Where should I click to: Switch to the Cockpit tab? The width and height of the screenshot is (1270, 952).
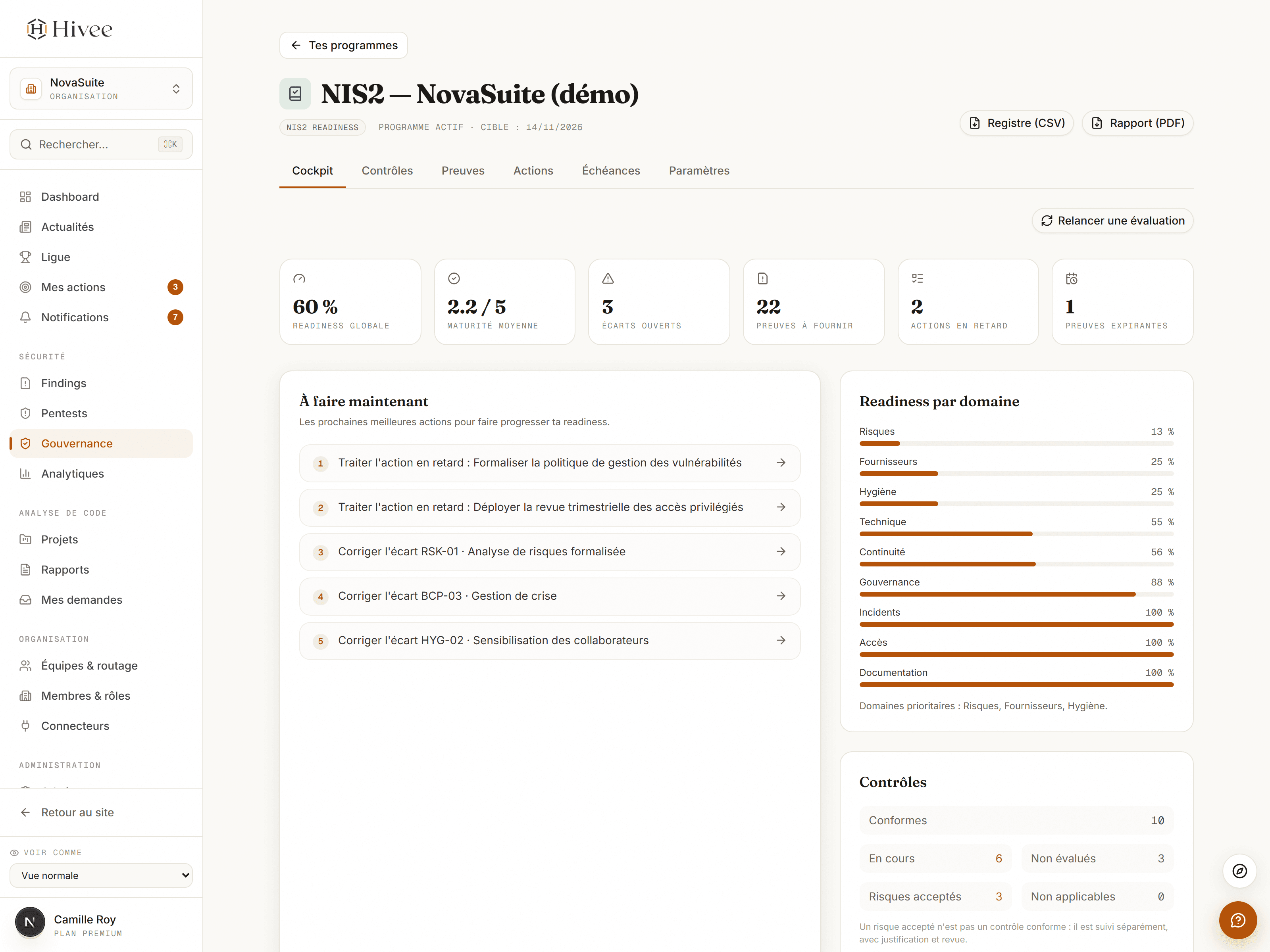tap(312, 171)
